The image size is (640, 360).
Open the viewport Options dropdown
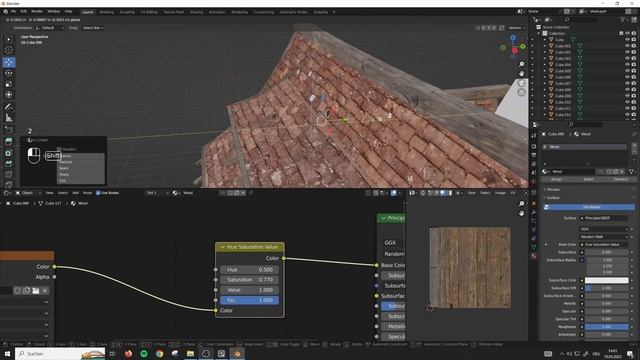(516, 28)
